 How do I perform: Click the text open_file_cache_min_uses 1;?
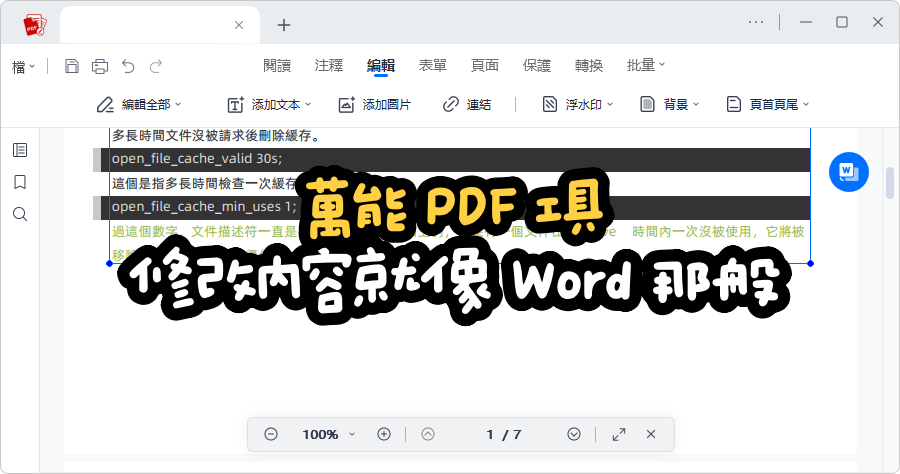204,207
